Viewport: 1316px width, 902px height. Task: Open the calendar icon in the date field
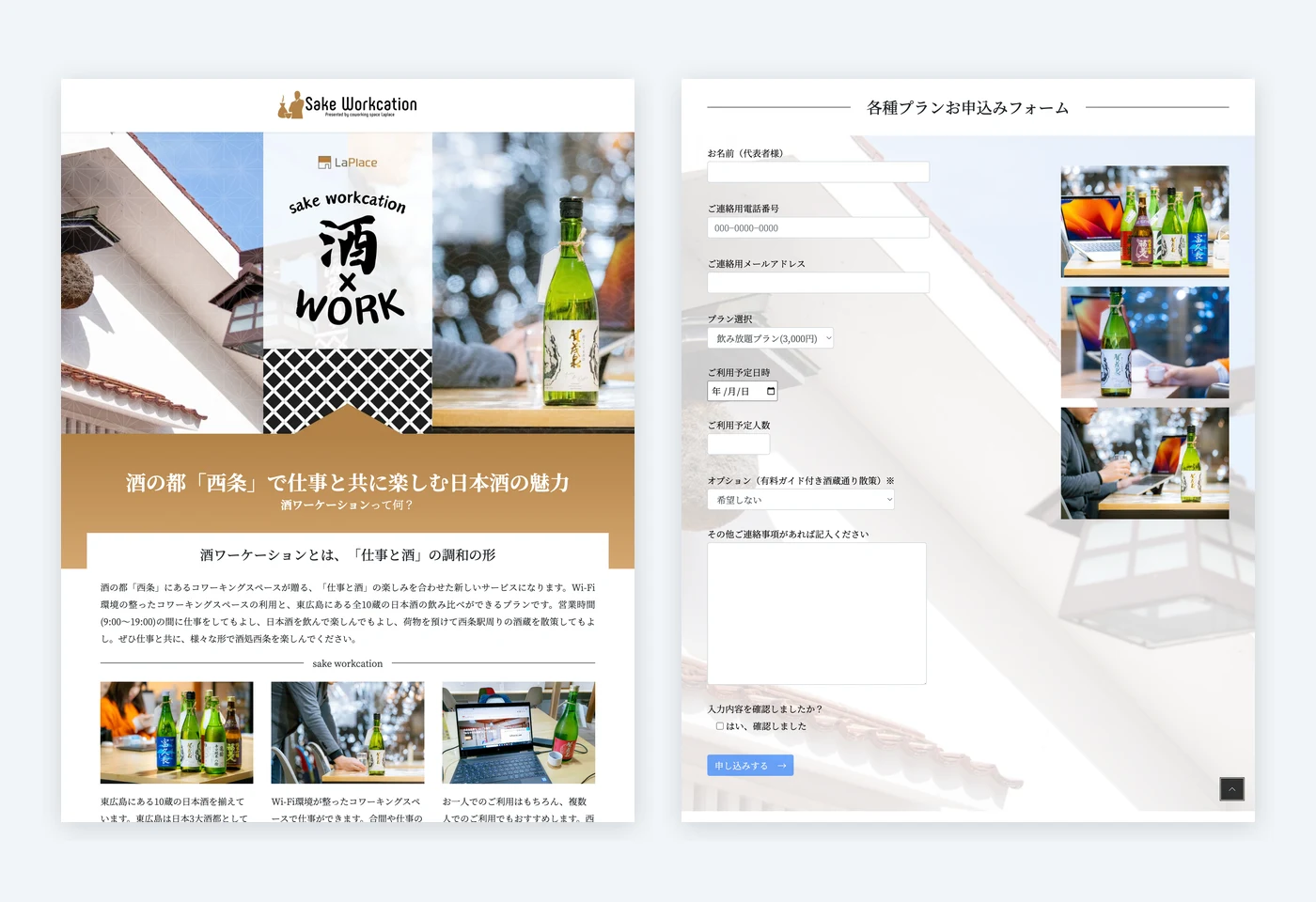click(771, 392)
